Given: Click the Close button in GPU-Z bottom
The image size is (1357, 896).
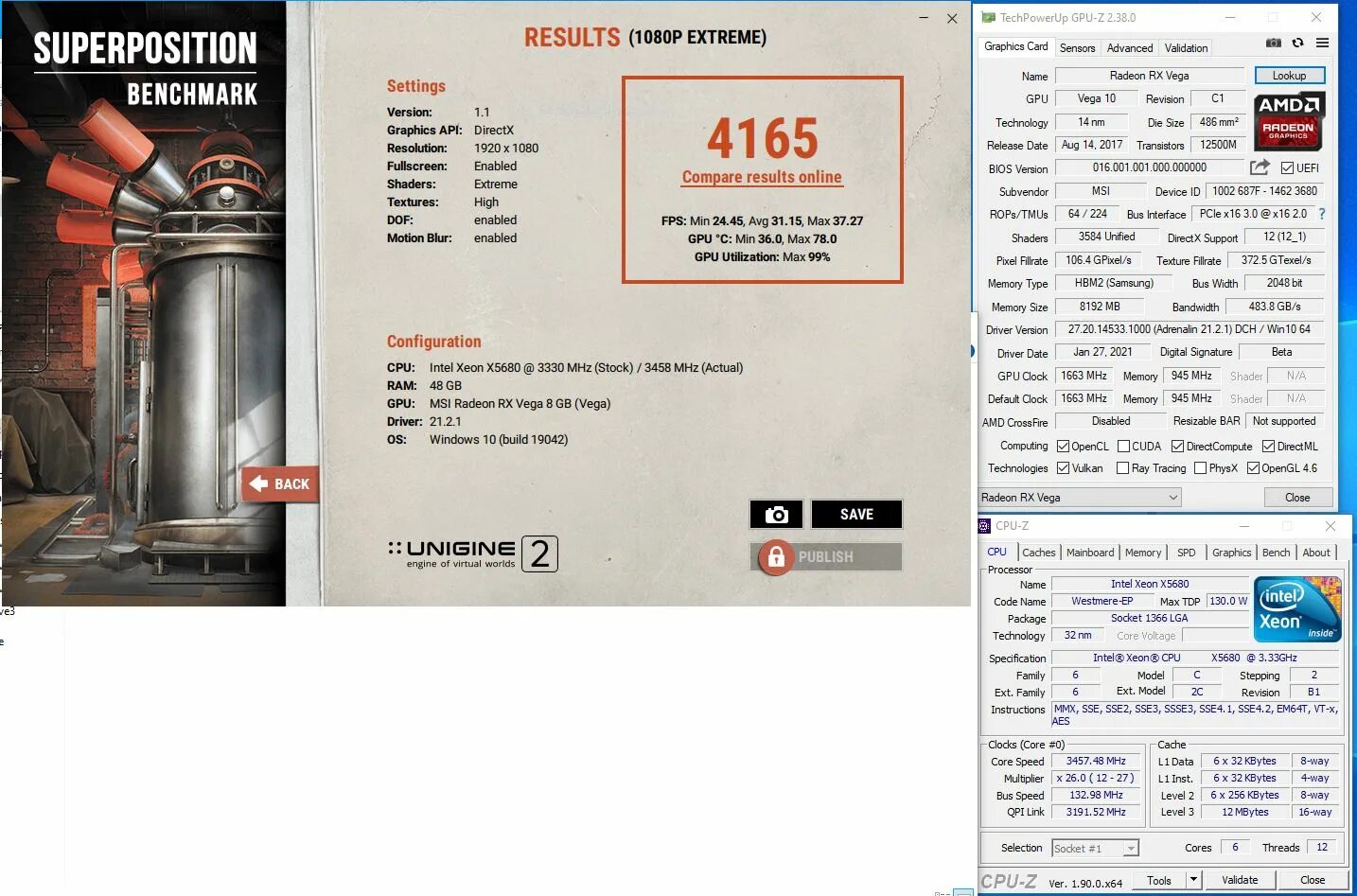Looking at the screenshot, I should (1297, 498).
